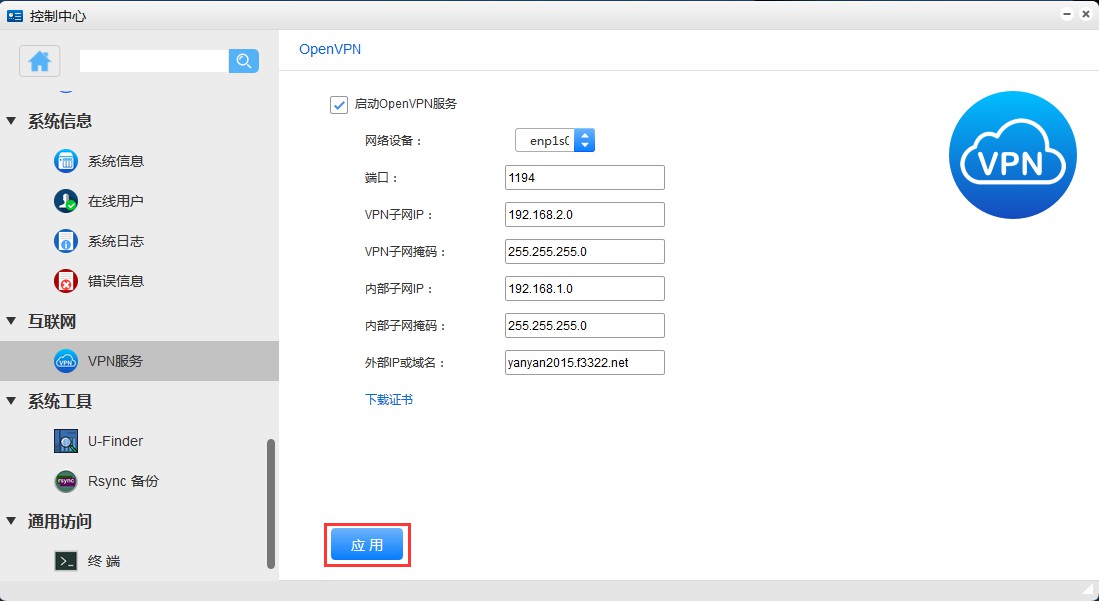Launch U-Finder from sidebar
Image resolution: width=1099 pixels, height=601 pixels.
(x=66, y=441)
